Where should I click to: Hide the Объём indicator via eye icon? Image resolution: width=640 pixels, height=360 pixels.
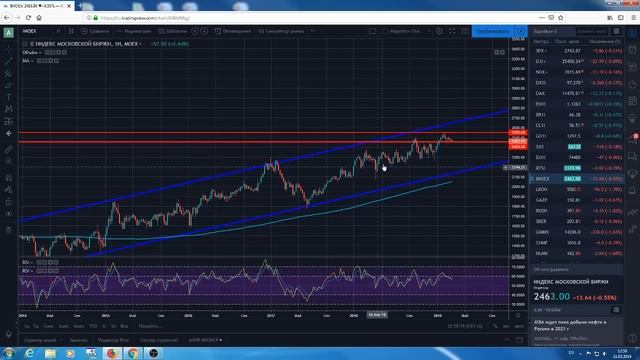pyautogui.click(x=48, y=52)
